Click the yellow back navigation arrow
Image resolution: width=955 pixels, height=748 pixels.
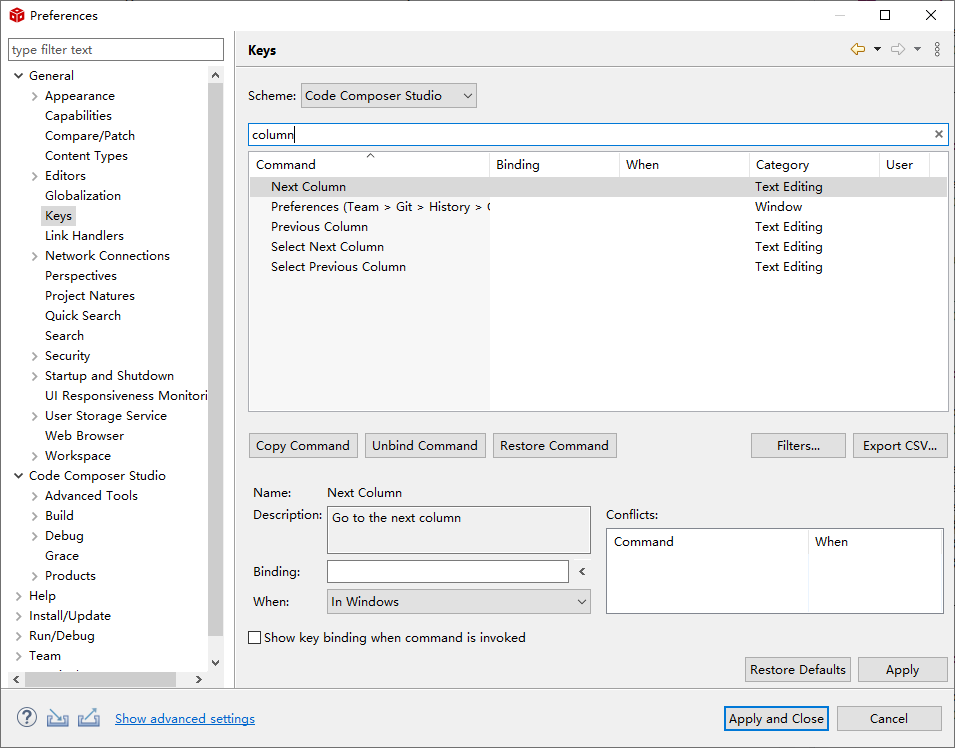tap(857, 49)
